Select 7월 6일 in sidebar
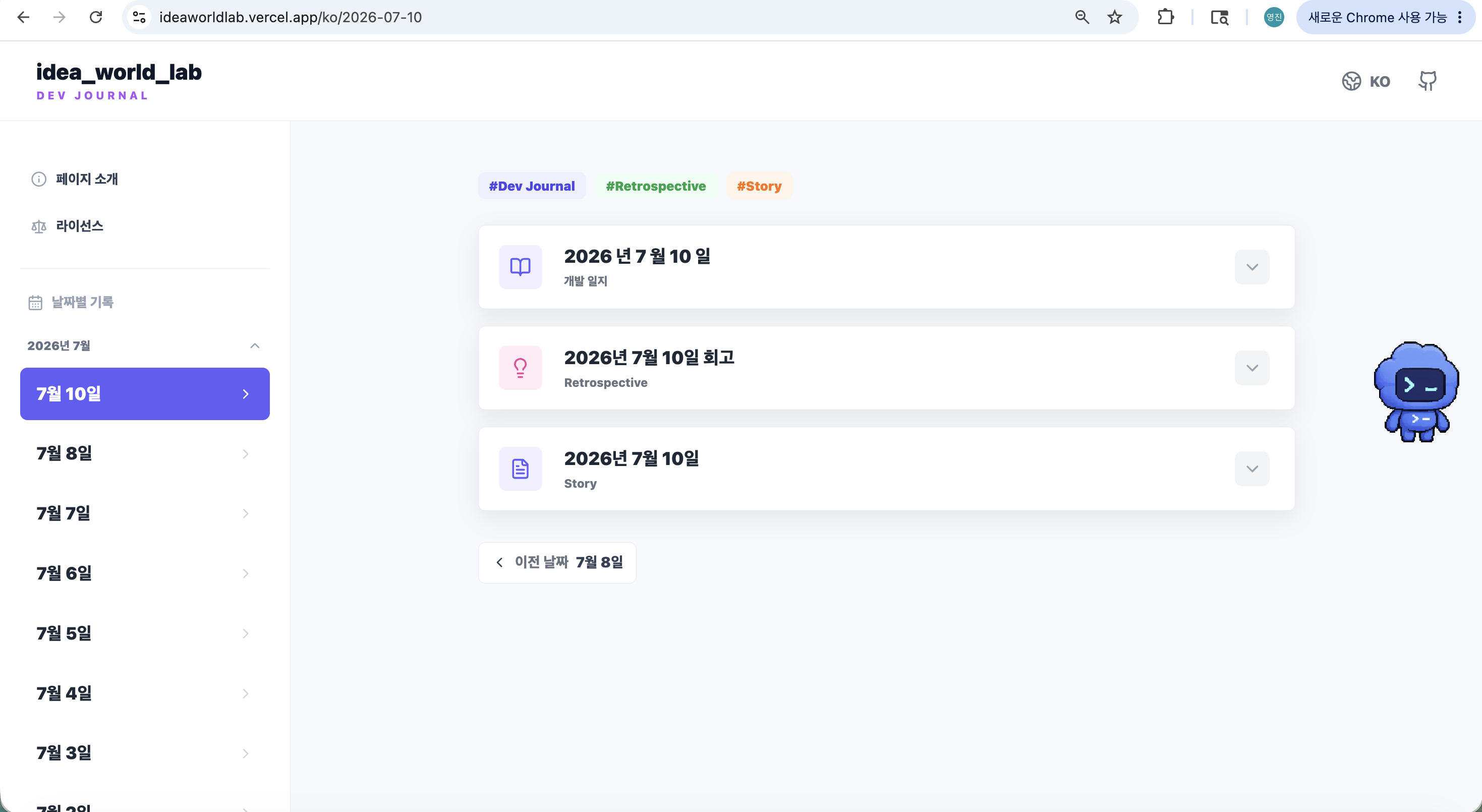The width and height of the screenshot is (1482, 812). coord(145,573)
